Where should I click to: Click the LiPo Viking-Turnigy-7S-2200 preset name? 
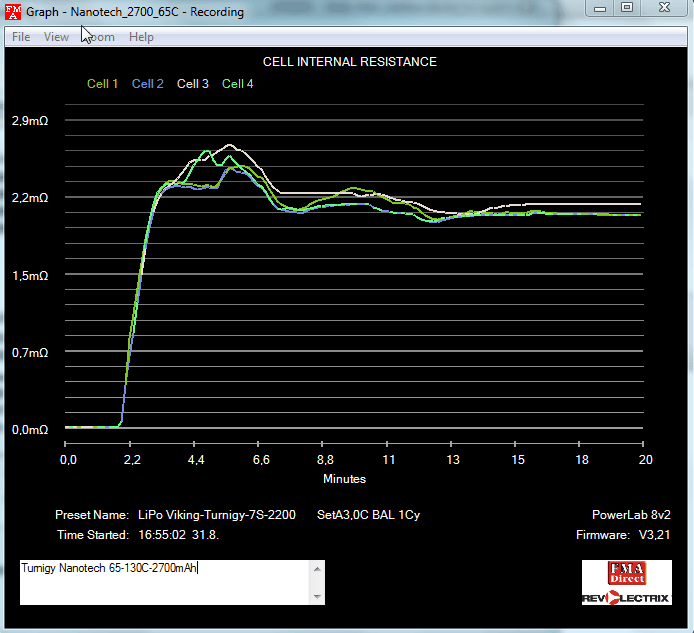(x=215, y=515)
